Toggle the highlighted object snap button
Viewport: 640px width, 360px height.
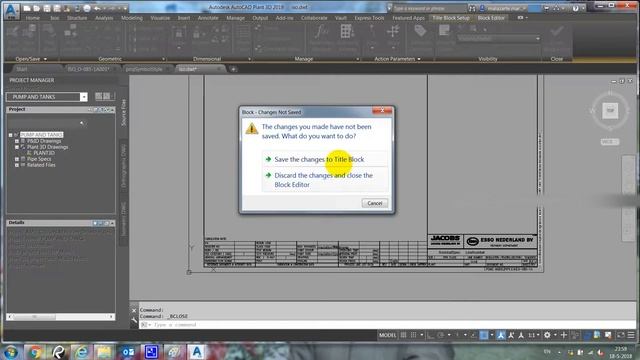(484, 335)
